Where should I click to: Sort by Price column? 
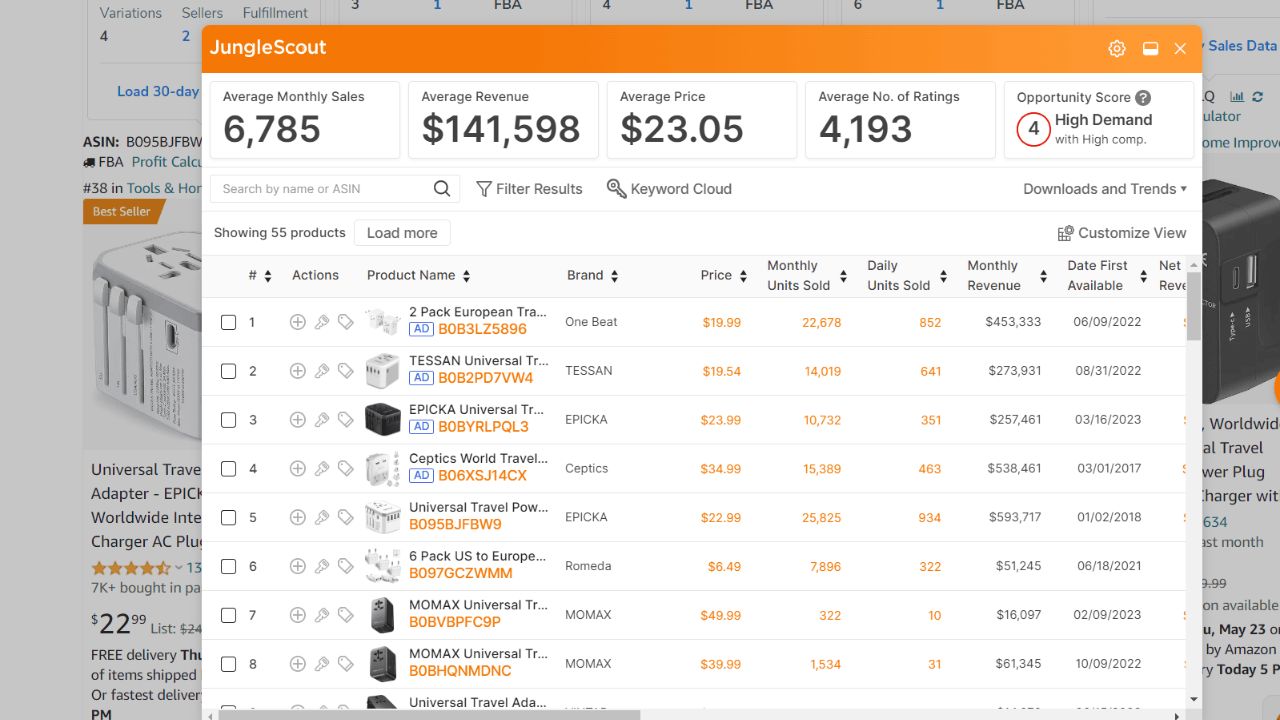tap(743, 276)
